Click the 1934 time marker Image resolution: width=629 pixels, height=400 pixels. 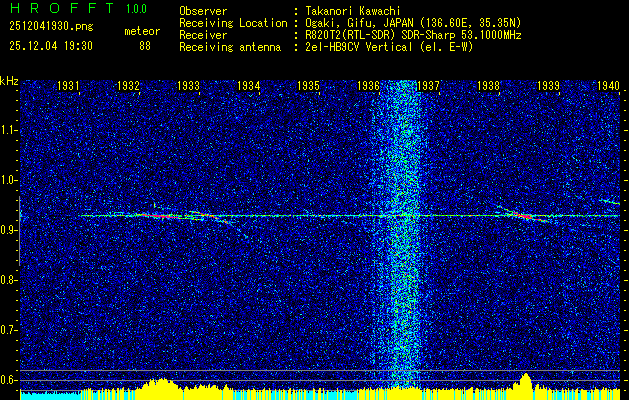click(249, 85)
